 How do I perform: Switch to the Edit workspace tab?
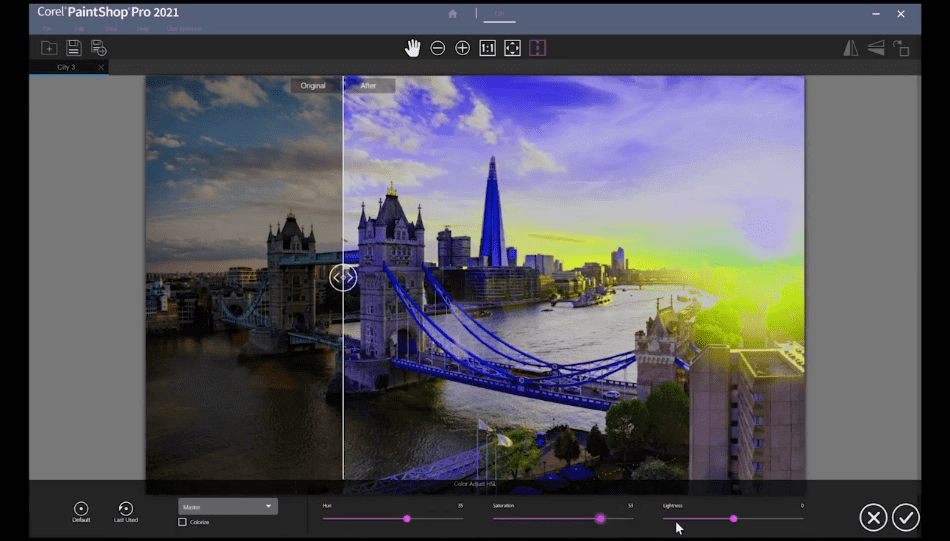[x=499, y=13]
